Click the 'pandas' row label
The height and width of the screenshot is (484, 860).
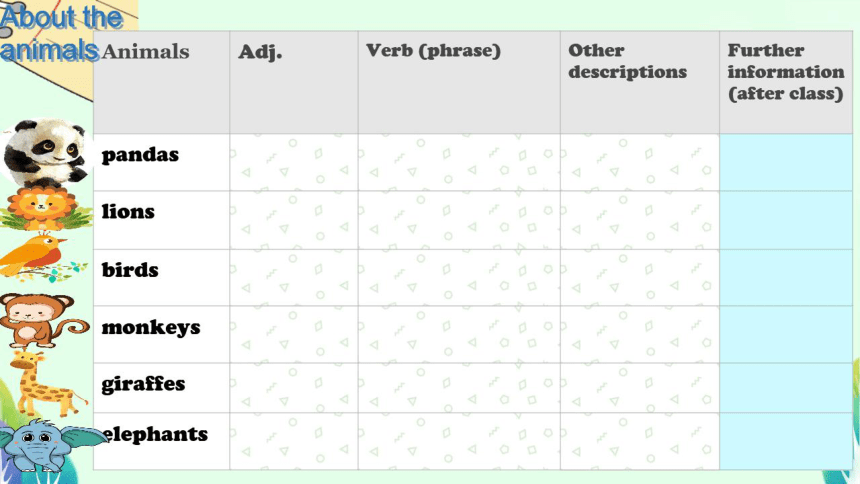tap(140, 155)
